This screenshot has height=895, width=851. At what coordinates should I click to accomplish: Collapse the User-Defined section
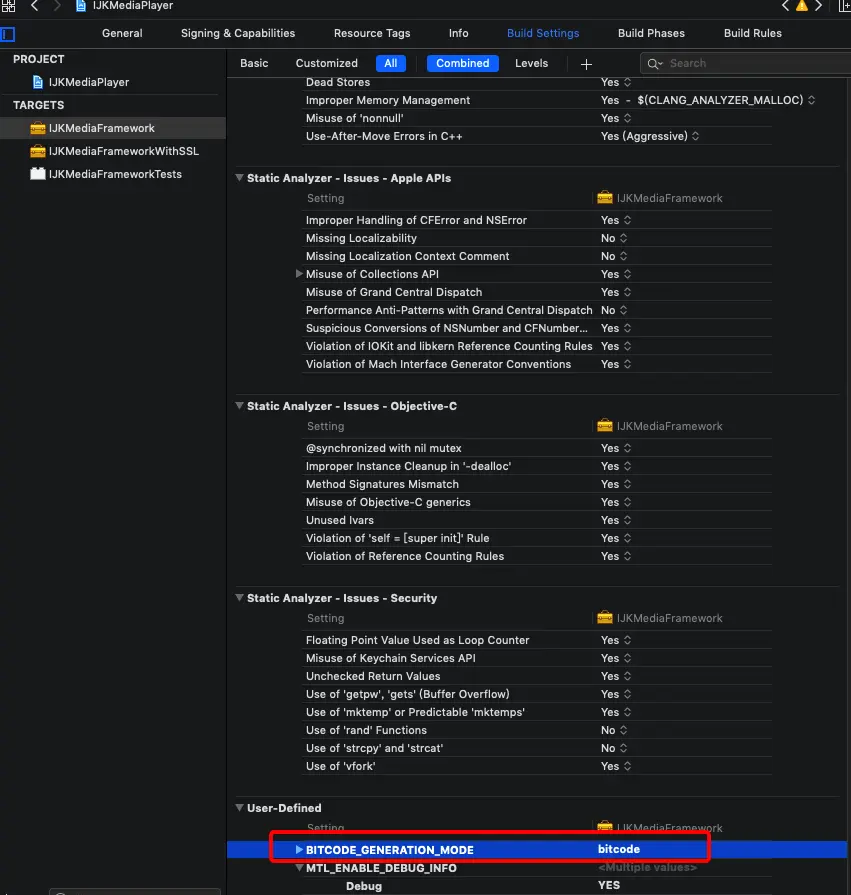[x=239, y=808]
